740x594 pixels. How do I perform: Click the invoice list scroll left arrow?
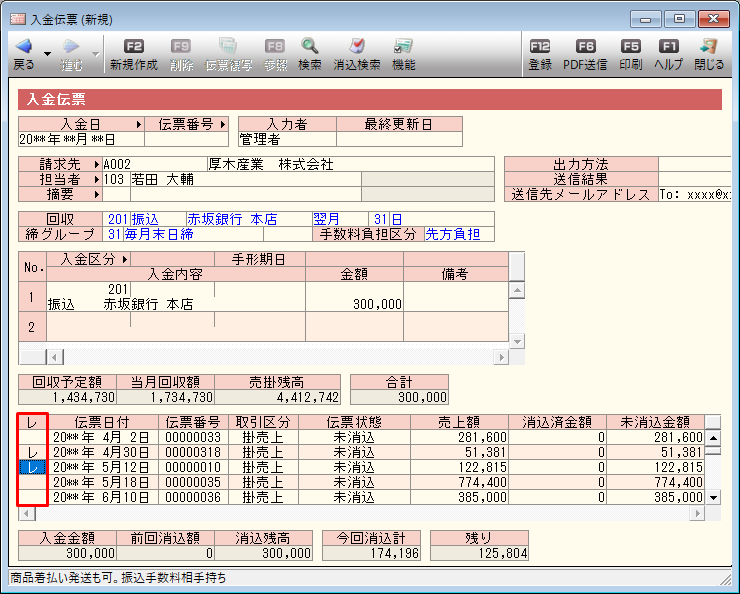click(27, 513)
